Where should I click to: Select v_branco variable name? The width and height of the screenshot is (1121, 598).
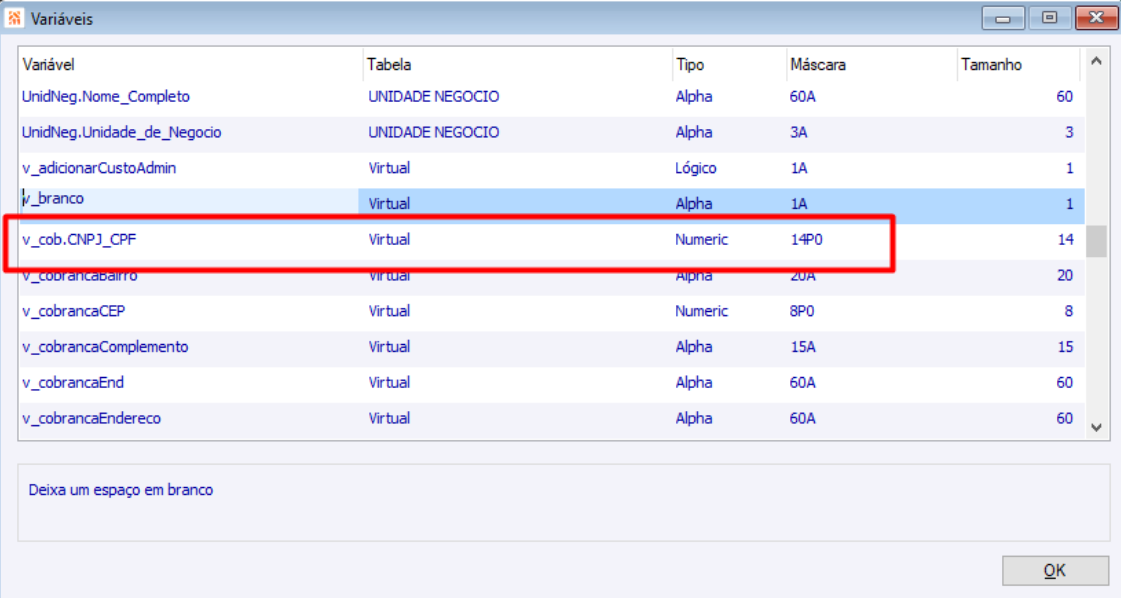(x=53, y=198)
